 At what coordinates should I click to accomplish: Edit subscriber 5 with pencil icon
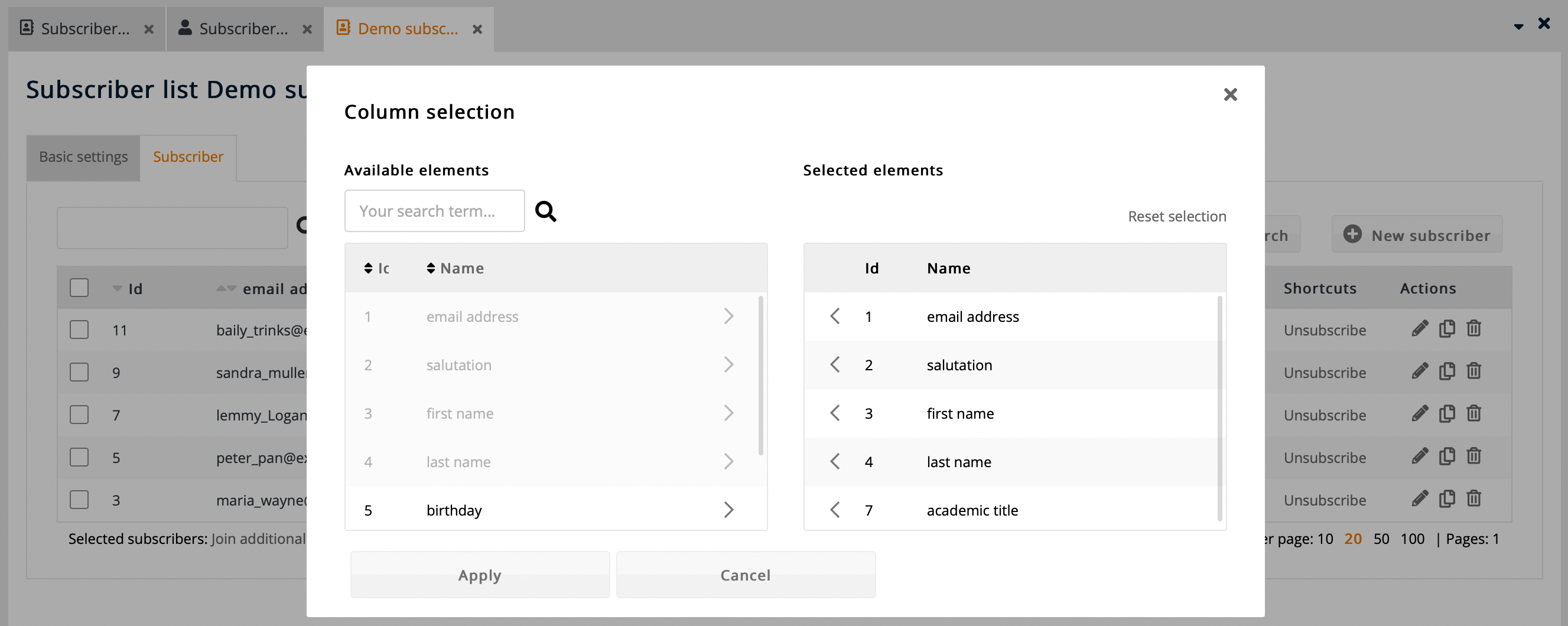point(1420,457)
